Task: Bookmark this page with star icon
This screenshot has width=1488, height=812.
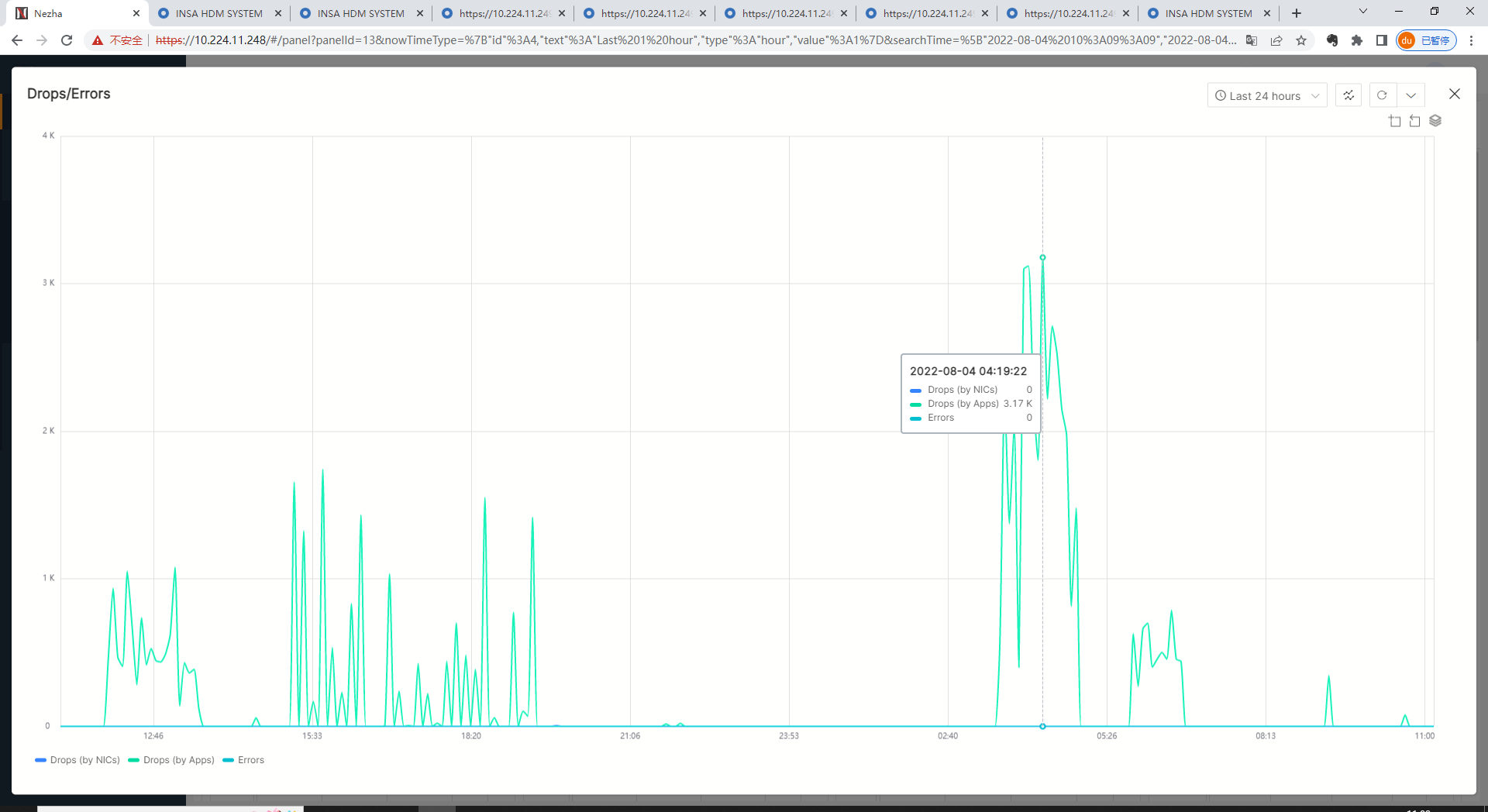Action: point(1301,40)
